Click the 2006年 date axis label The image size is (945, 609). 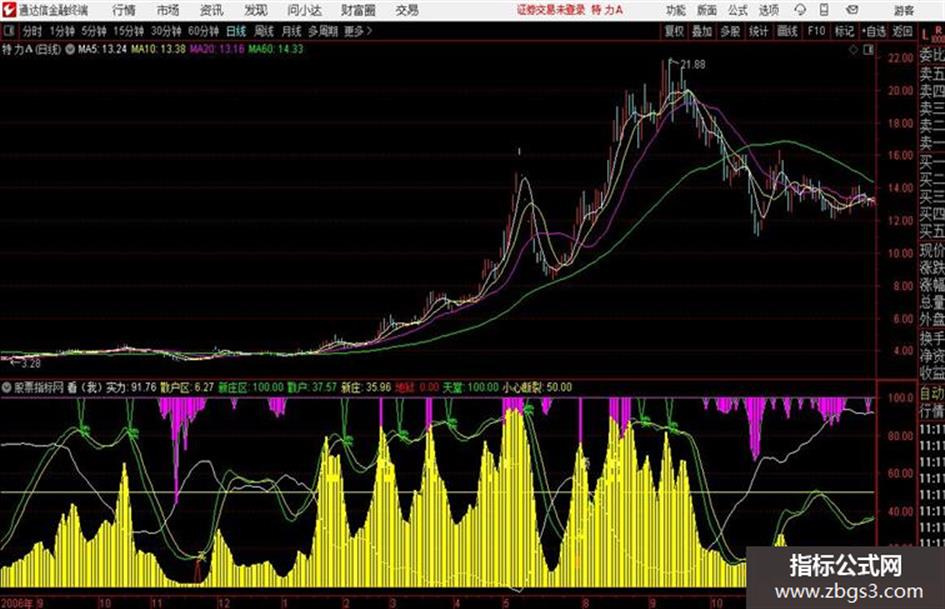17,604
